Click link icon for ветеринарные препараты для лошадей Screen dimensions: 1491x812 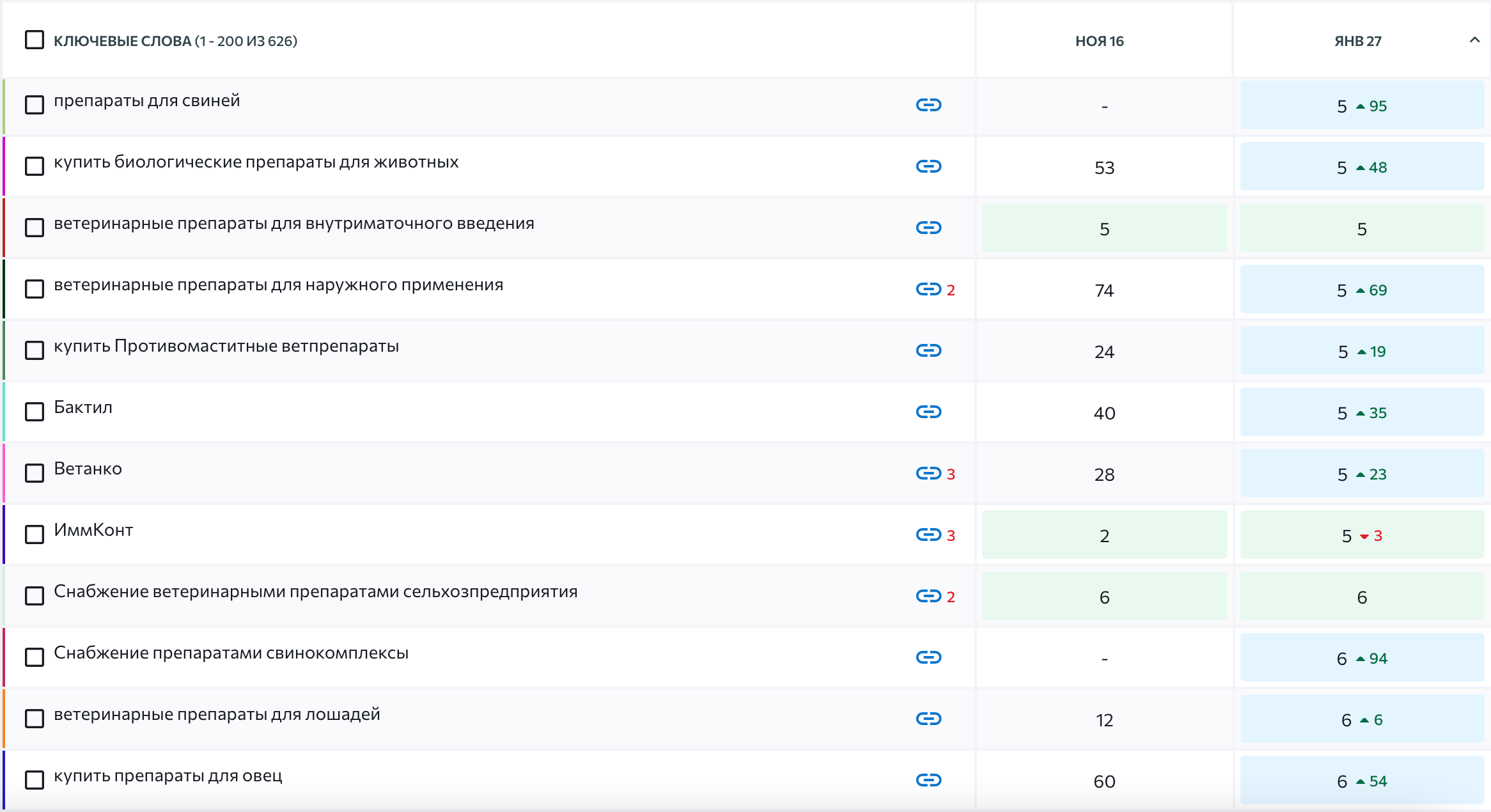point(928,719)
